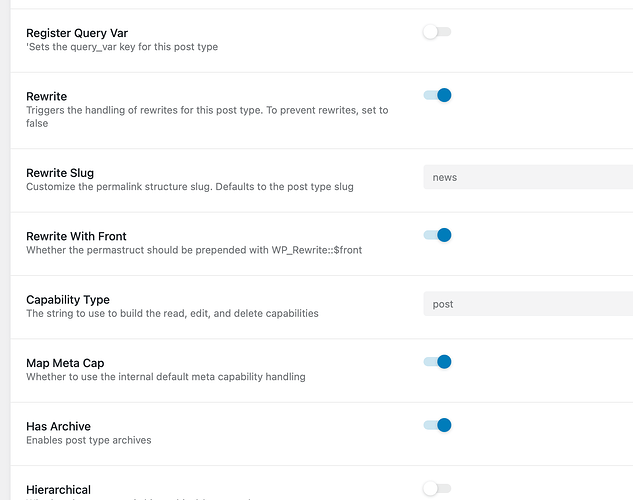Switch off Has Archive toggle
Image resolution: width=633 pixels, height=500 pixels.
pyautogui.click(x=437, y=425)
